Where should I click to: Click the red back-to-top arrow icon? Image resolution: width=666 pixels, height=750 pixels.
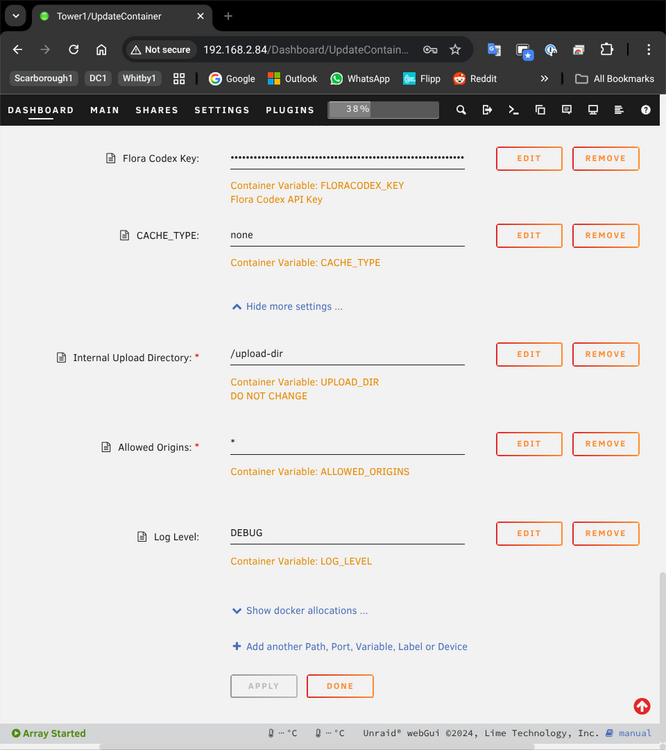coord(642,706)
